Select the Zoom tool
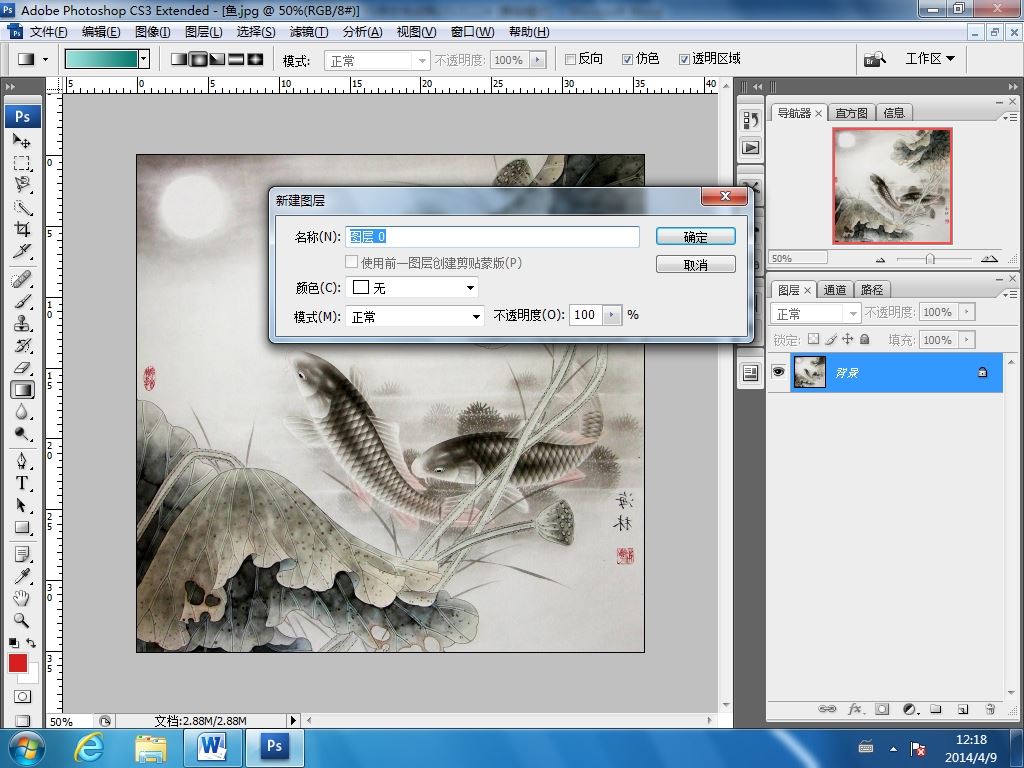 (22, 620)
